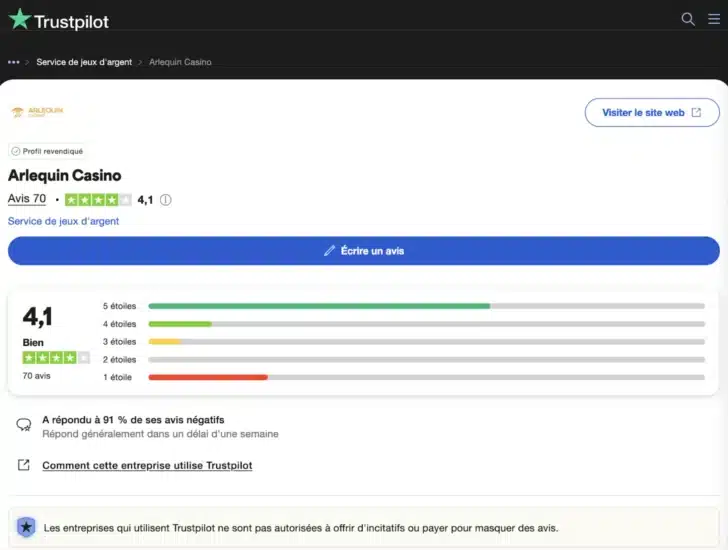The height and width of the screenshot is (550, 728).
Task: Click the header star rating image
Action: 98,200
